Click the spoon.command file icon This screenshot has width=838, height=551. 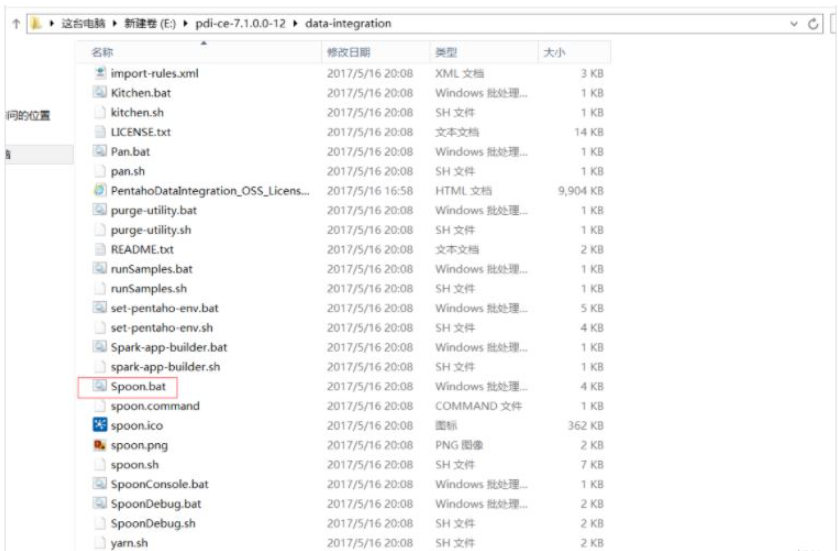100,405
